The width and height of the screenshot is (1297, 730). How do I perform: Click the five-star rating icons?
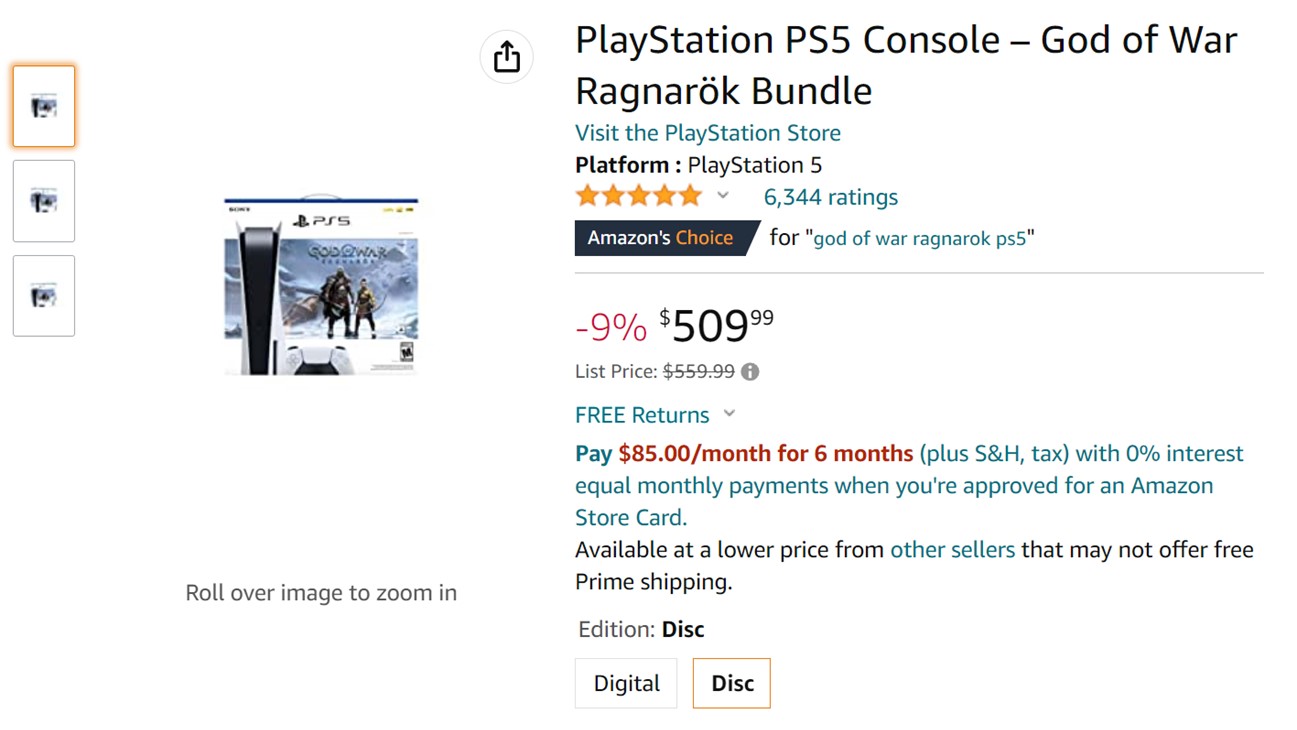(x=638, y=196)
